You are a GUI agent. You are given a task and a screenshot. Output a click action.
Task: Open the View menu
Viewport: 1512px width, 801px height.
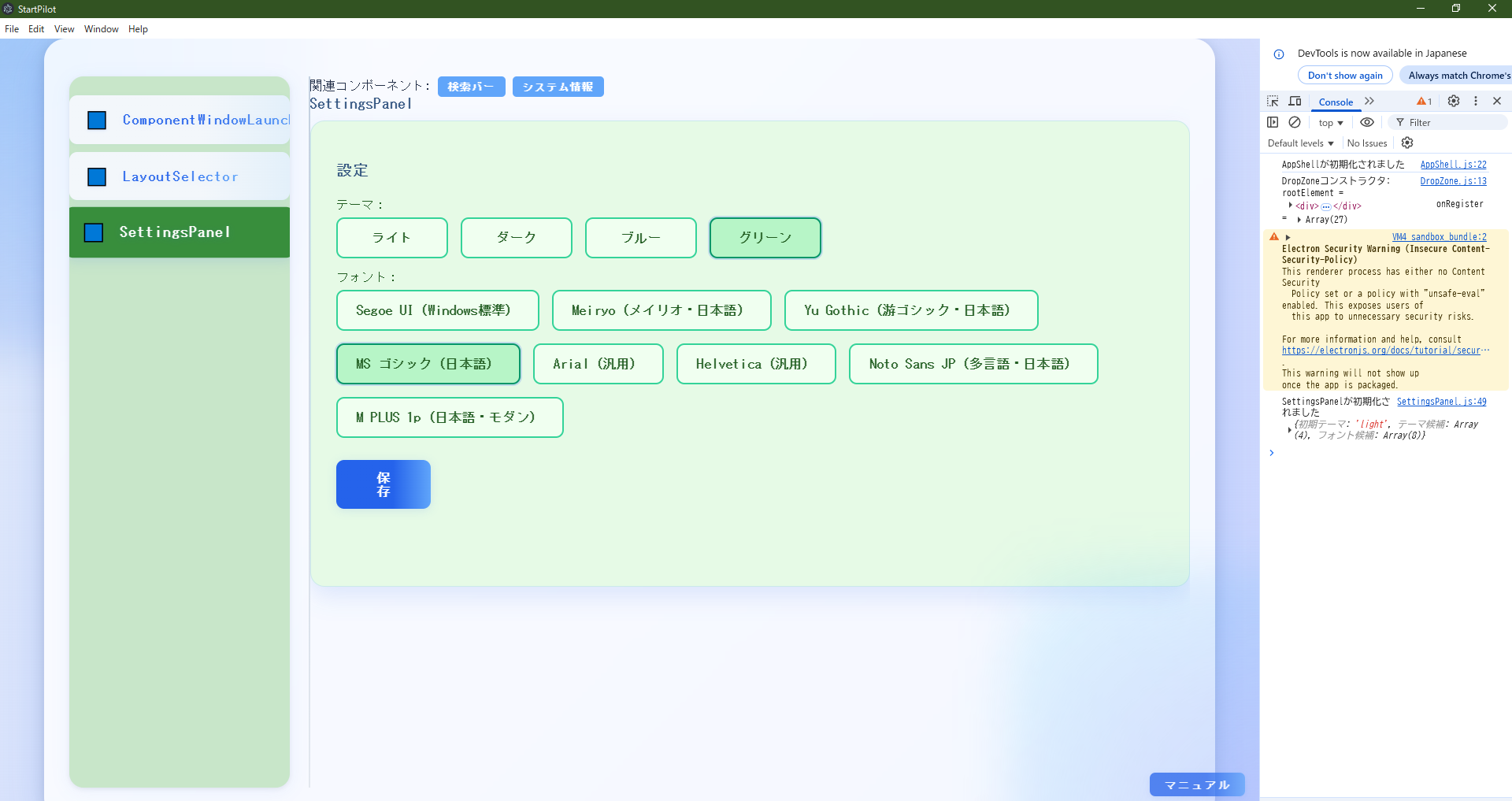point(64,29)
